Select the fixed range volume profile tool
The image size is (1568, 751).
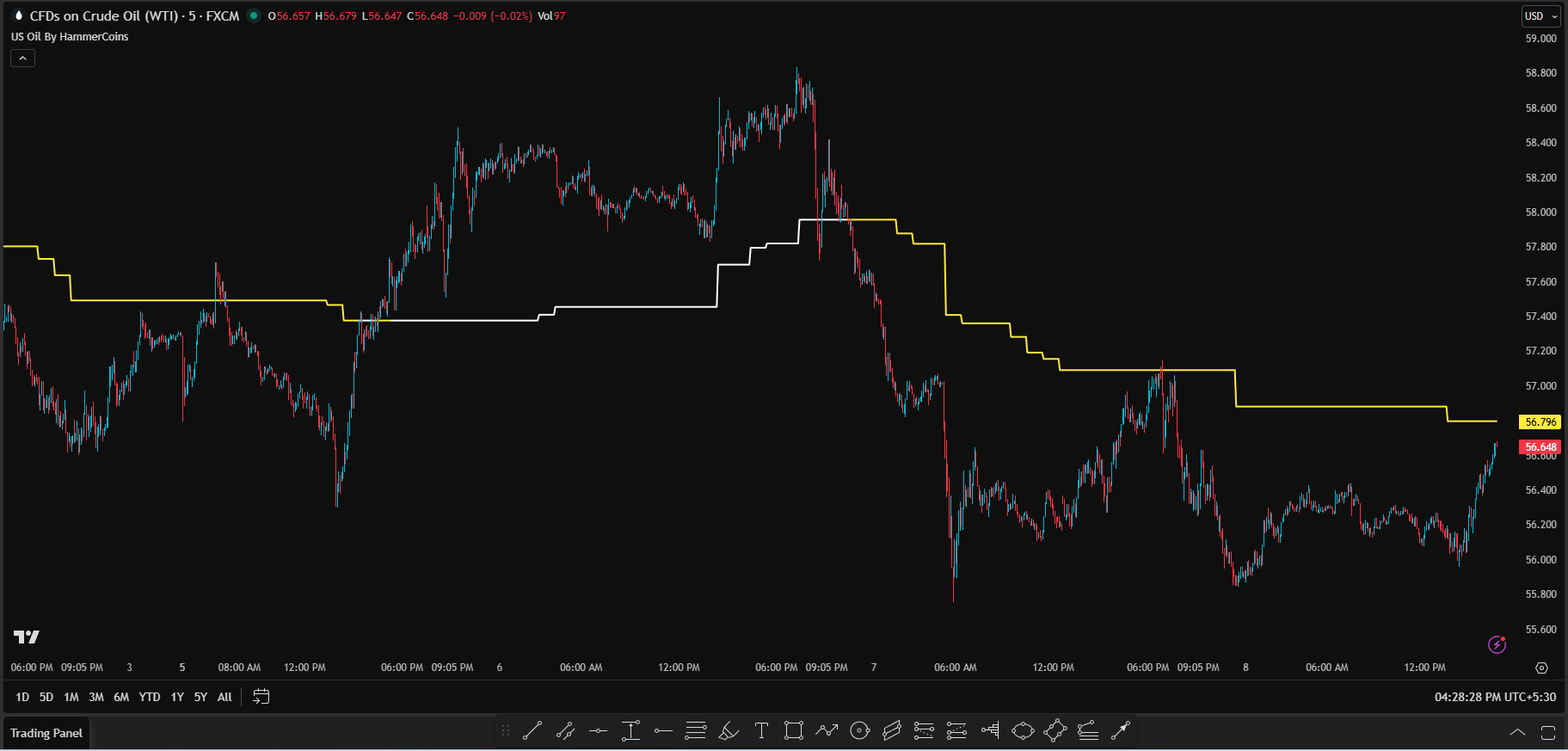point(990,731)
